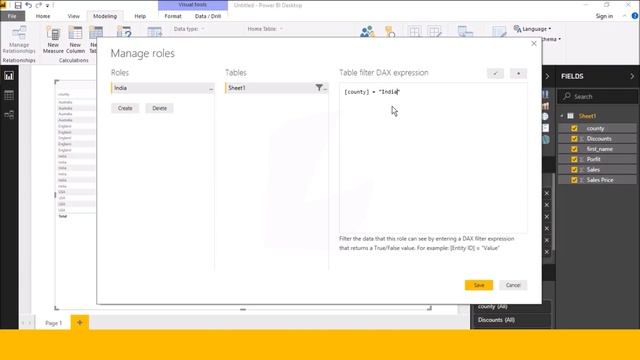
Task: Open the Linguistic Schema dropdown
Action: point(552,39)
